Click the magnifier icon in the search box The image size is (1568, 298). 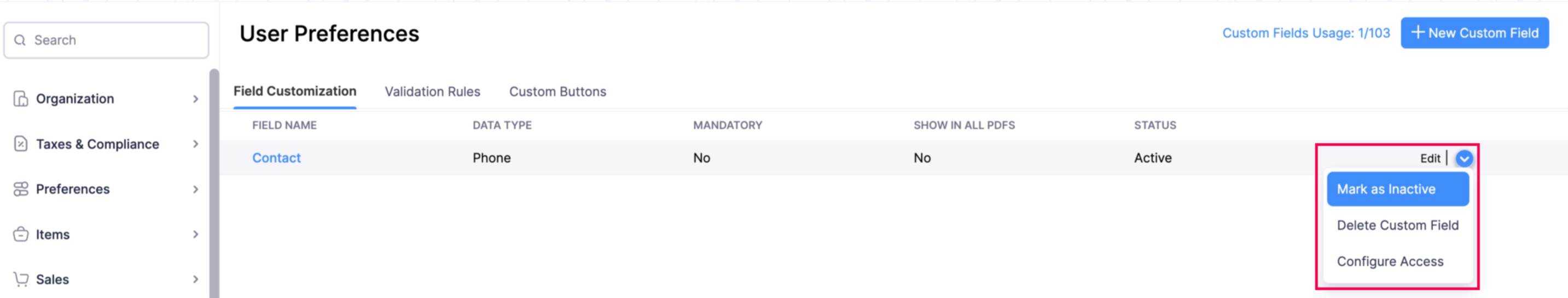[x=20, y=40]
